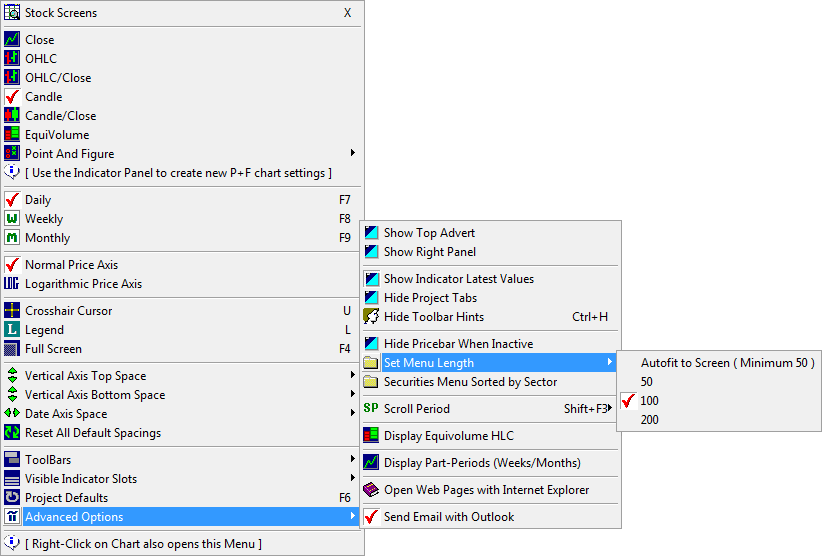822x556 pixels.
Task: Expand Date Axis Space submenu arrow
Action: [x=353, y=412]
